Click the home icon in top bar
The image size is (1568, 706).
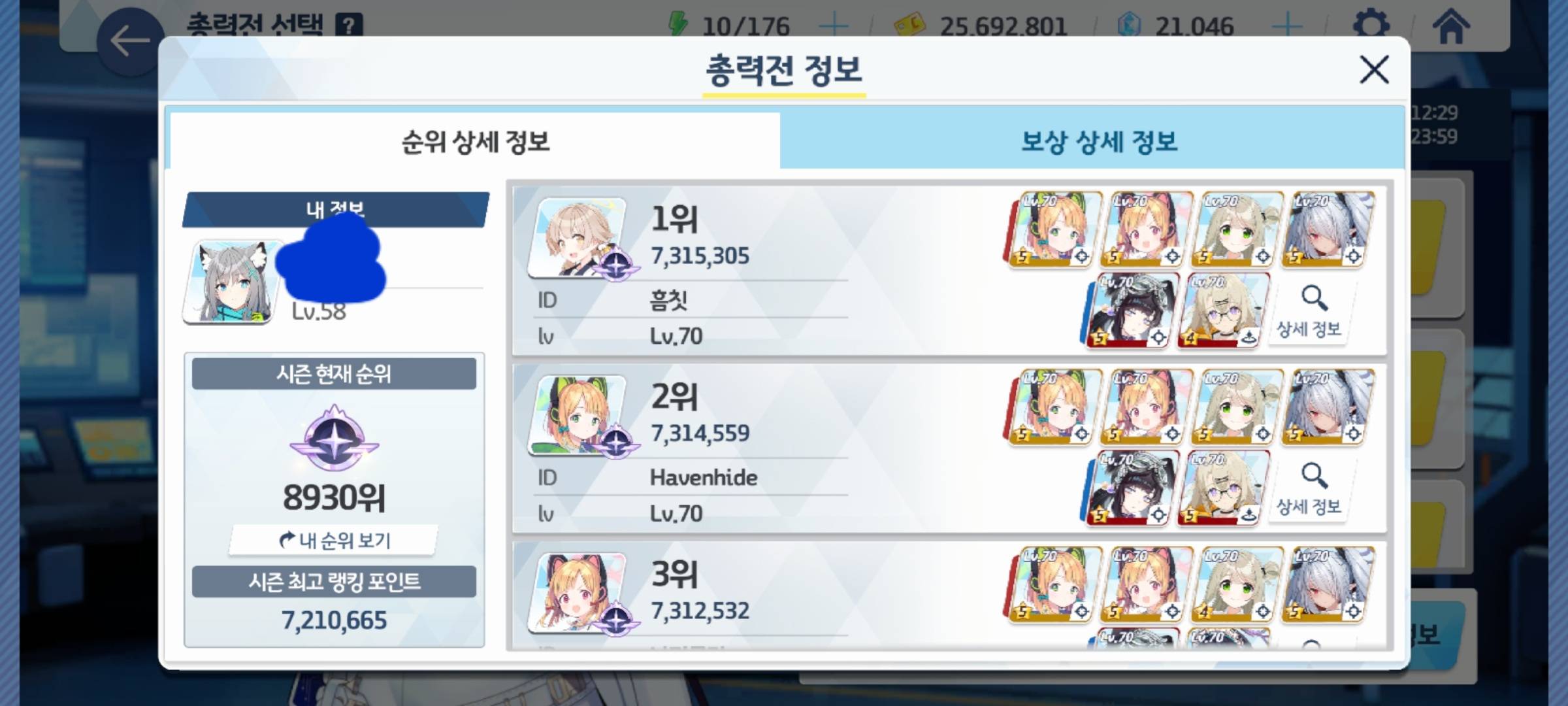1451,26
